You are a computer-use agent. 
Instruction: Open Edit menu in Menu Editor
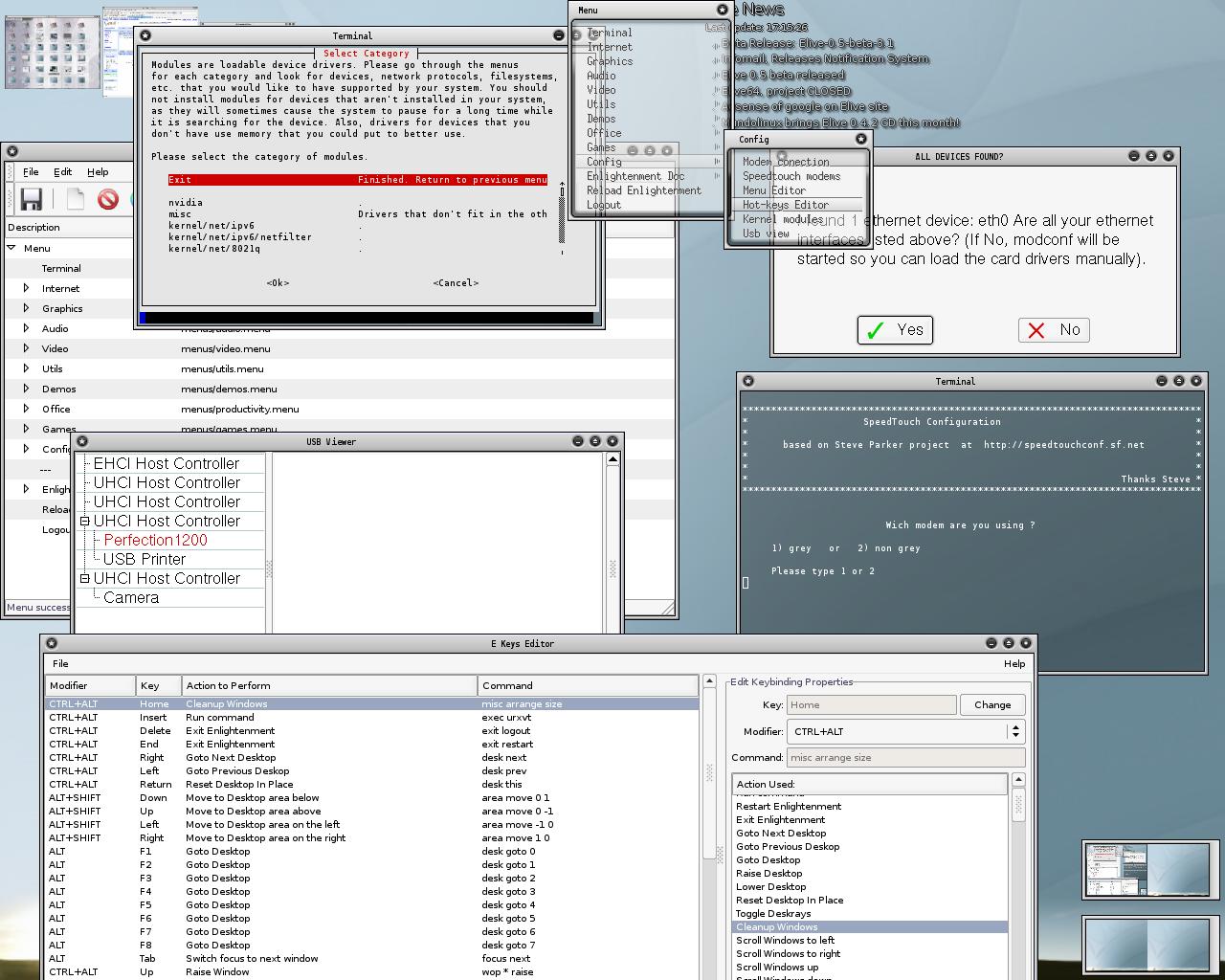[63, 172]
